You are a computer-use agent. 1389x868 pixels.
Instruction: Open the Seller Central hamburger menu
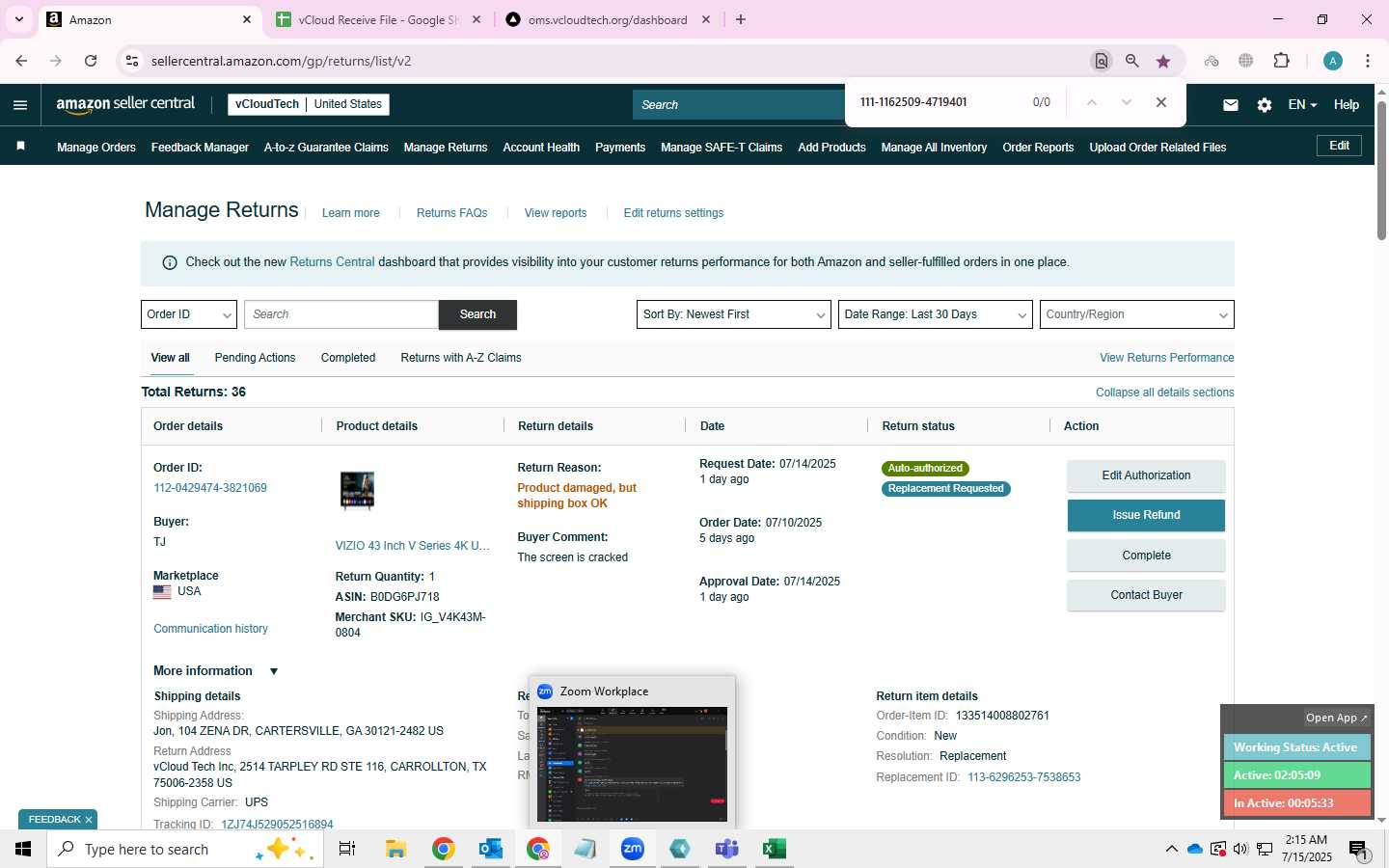[x=20, y=105]
